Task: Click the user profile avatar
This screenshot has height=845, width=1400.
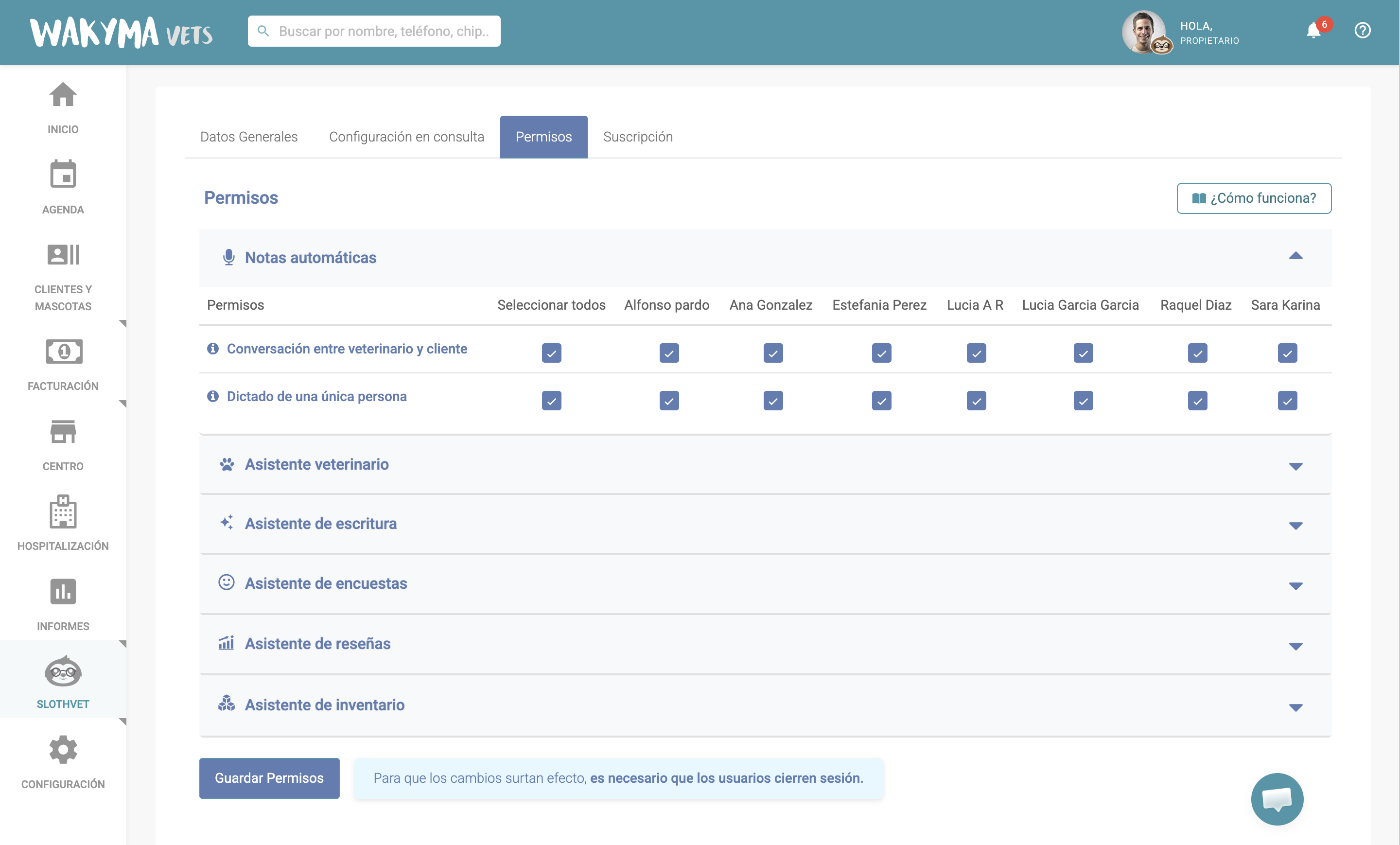Action: [1144, 32]
